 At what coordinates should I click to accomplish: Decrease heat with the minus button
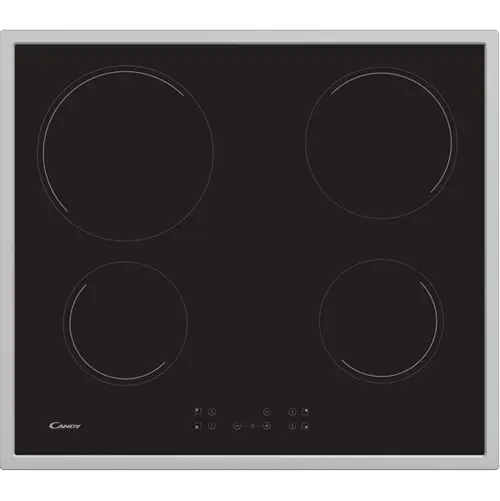pyautogui.click(x=237, y=426)
